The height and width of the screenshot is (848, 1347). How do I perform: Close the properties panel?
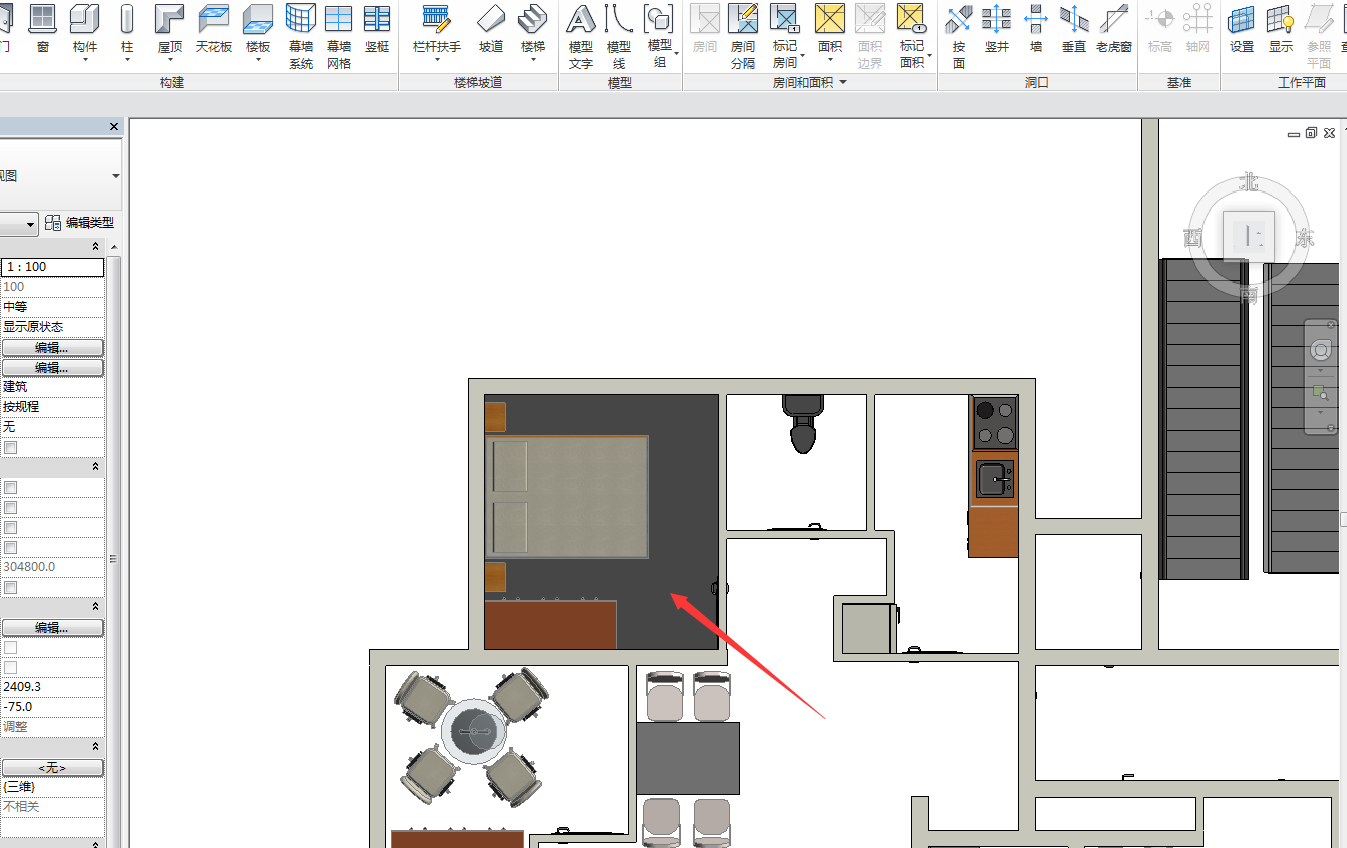click(x=113, y=127)
